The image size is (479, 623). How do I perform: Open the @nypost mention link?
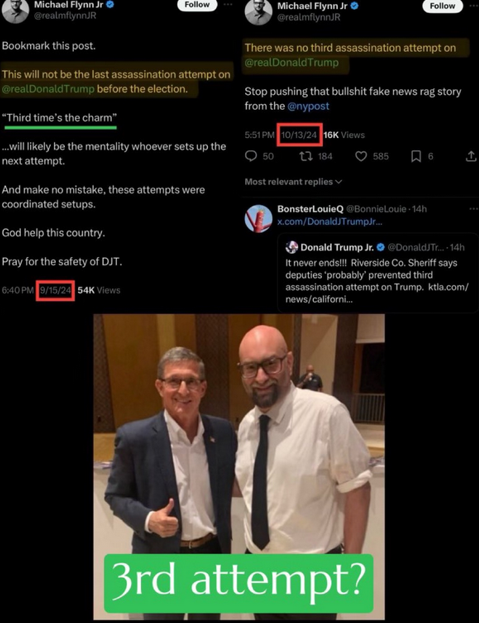[x=308, y=106]
